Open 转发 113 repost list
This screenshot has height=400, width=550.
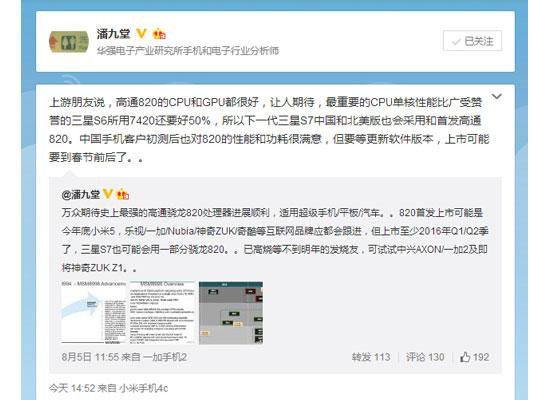click(371, 357)
